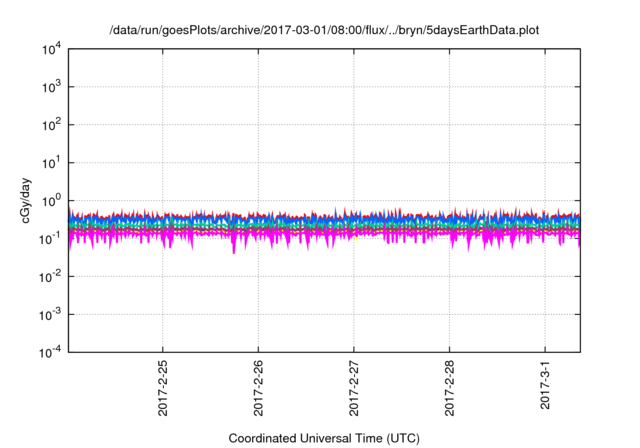This screenshot has height=448, width=640.
Task: Click the 10^1 y-axis tick label
Action: click(x=51, y=163)
